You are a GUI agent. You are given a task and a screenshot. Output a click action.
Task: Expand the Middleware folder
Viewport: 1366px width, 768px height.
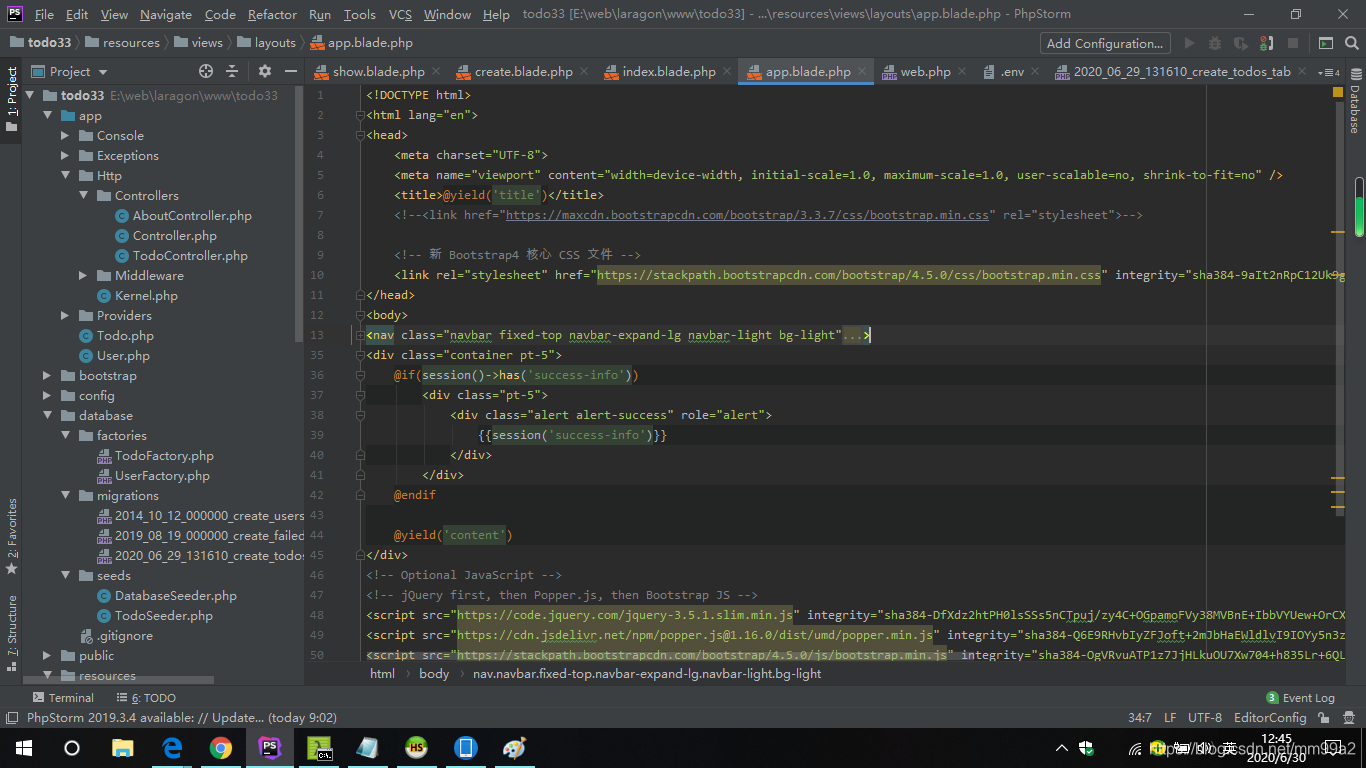(83, 276)
